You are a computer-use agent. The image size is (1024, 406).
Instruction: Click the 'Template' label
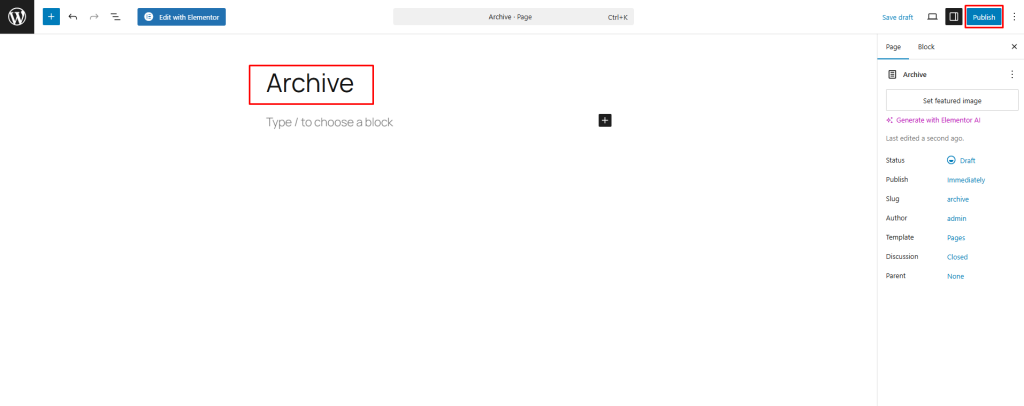900,238
